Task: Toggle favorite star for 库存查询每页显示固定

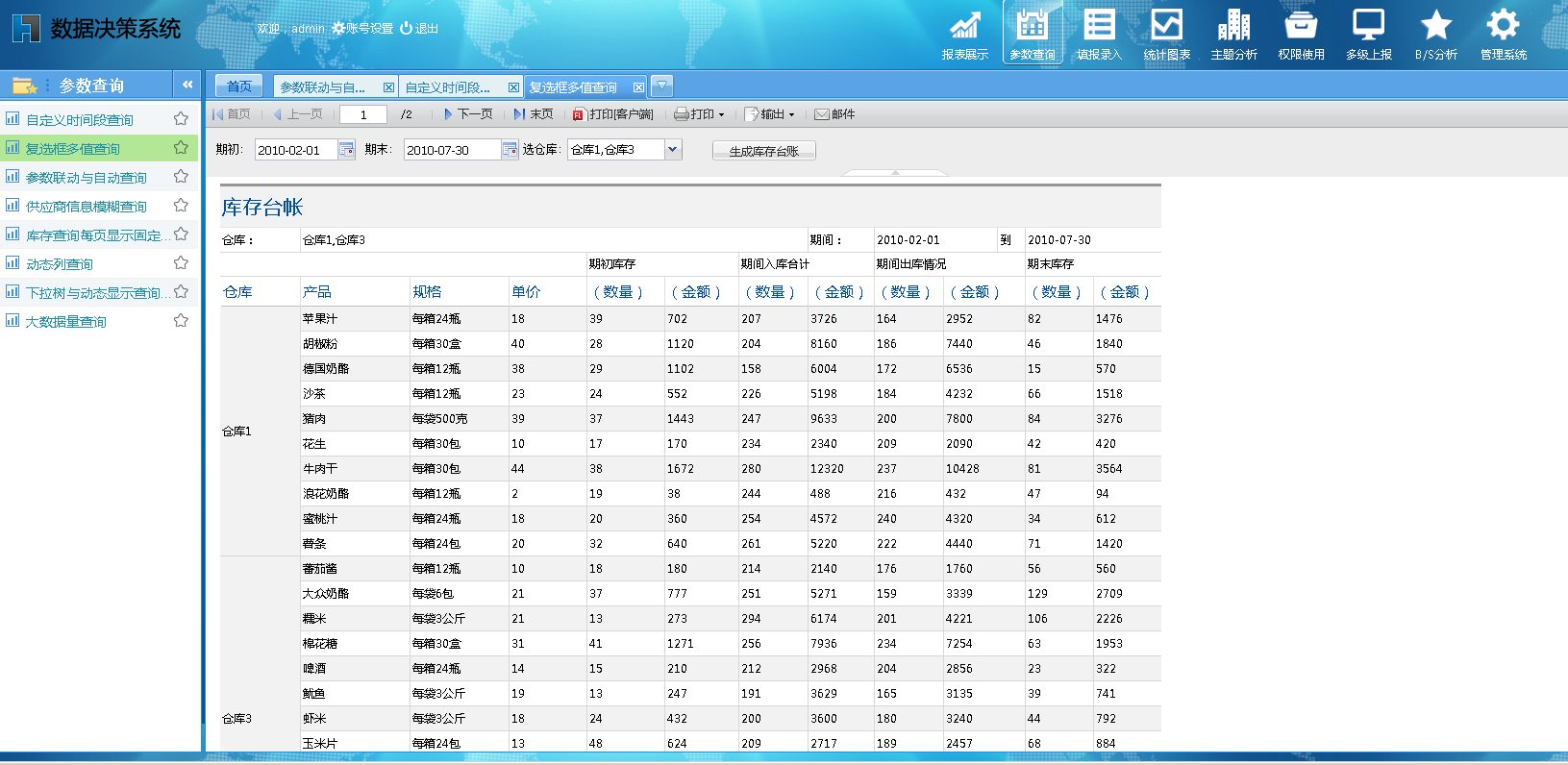Action: pyautogui.click(x=181, y=234)
